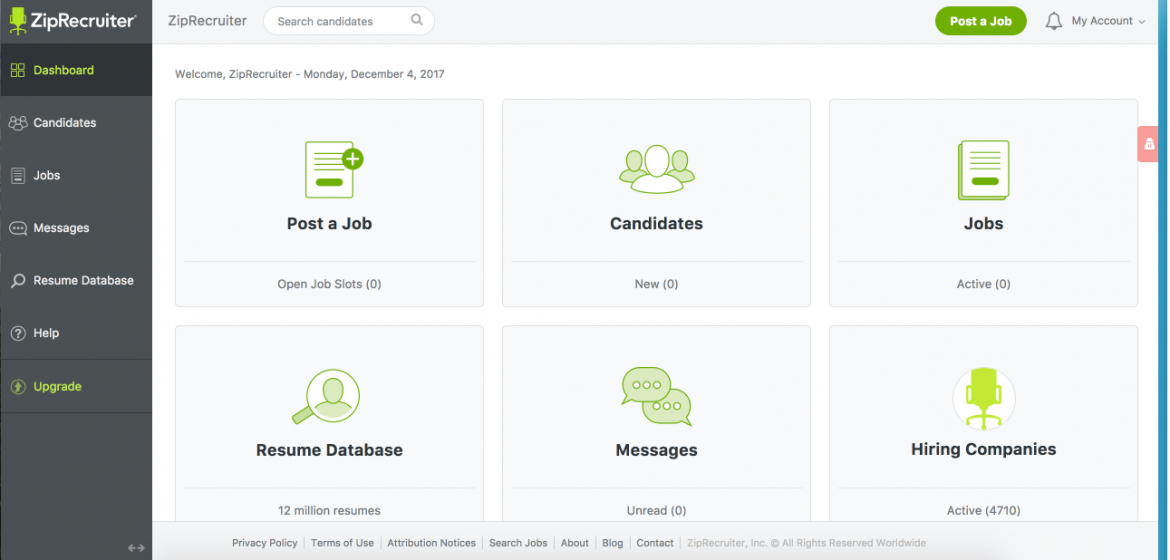Click the Search candidates input field
The image size is (1170, 560).
348,21
